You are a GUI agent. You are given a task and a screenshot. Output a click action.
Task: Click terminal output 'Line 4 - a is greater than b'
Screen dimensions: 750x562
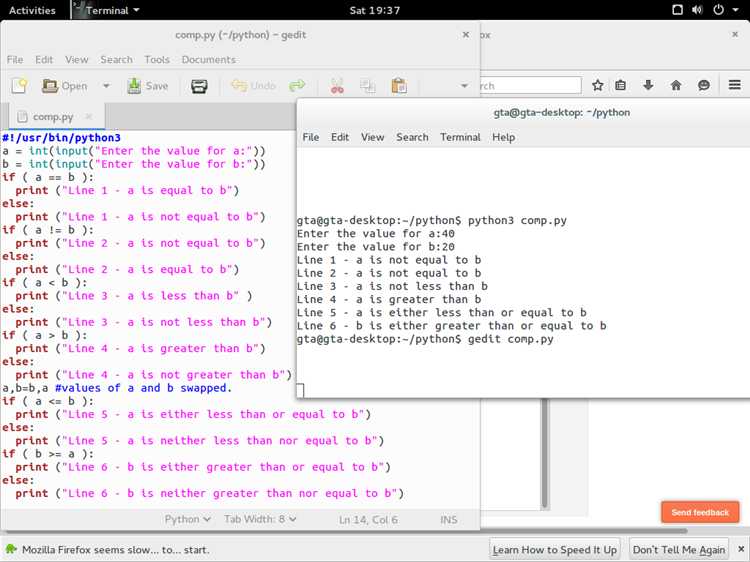(389, 300)
